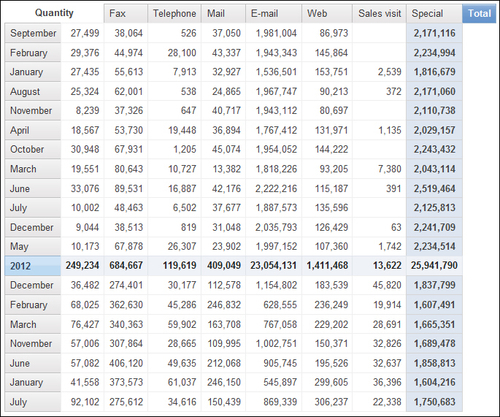Select the highlighted Total column header
Image resolution: width=500 pixels, height=417 pixels.
click(479, 14)
